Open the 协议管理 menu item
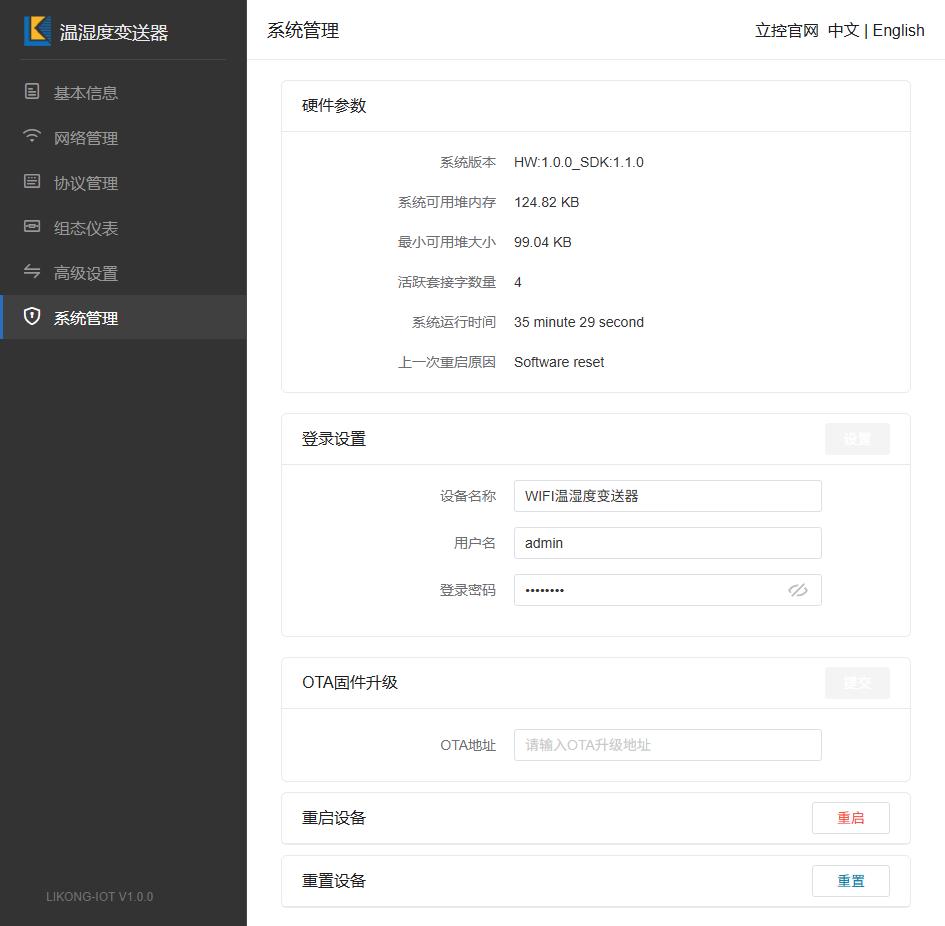 (123, 183)
